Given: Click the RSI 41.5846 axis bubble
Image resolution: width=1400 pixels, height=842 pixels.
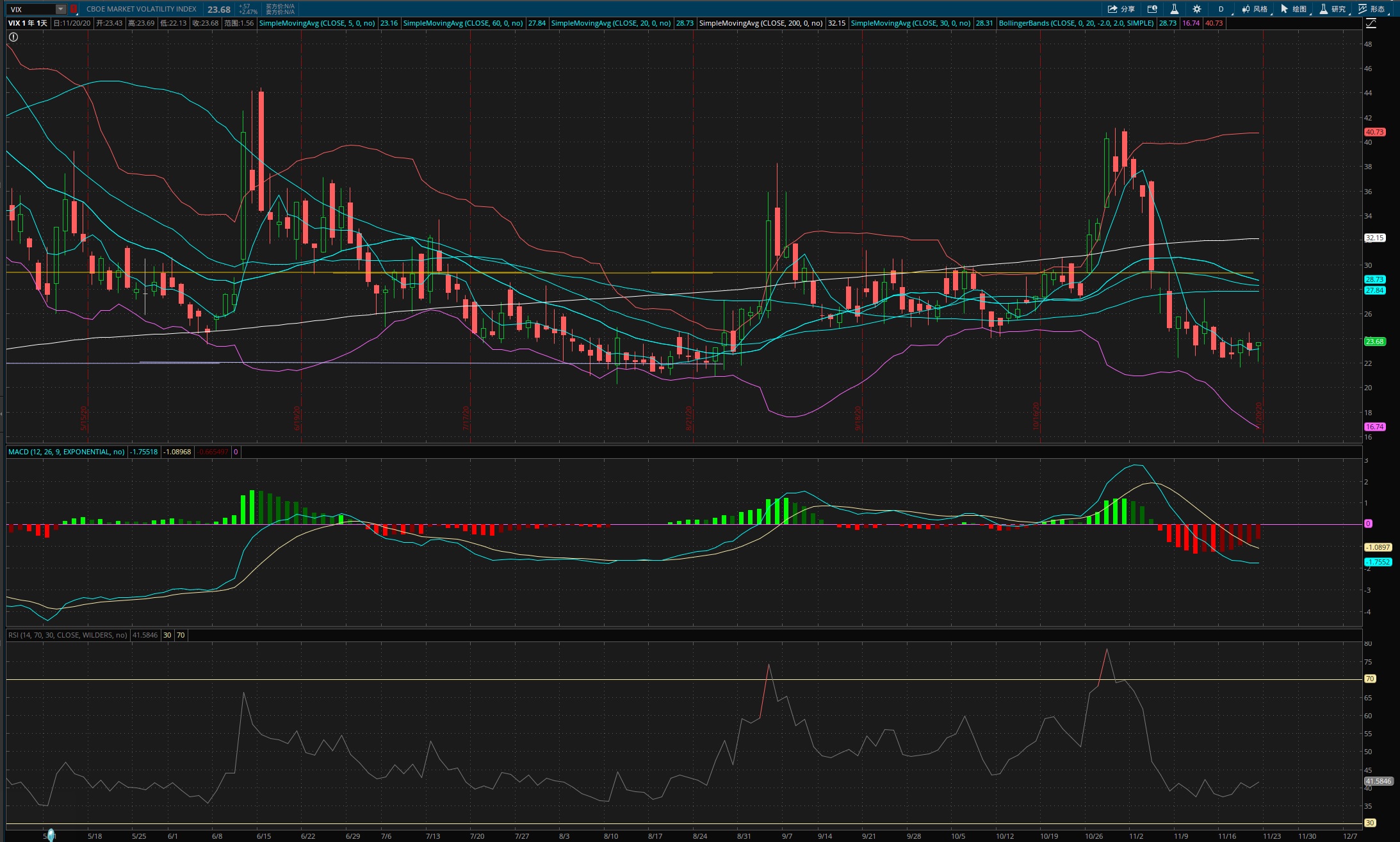Looking at the screenshot, I should 1378,781.
